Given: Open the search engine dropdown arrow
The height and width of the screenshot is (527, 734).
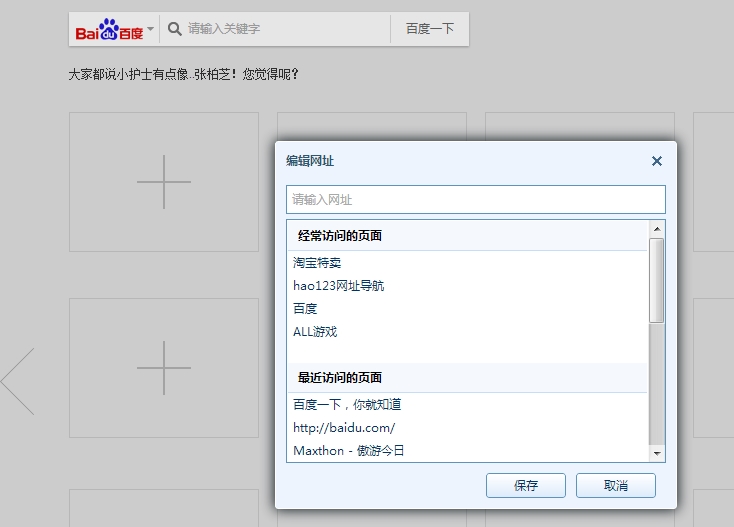Looking at the screenshot, I should click(x=150, y=29).
